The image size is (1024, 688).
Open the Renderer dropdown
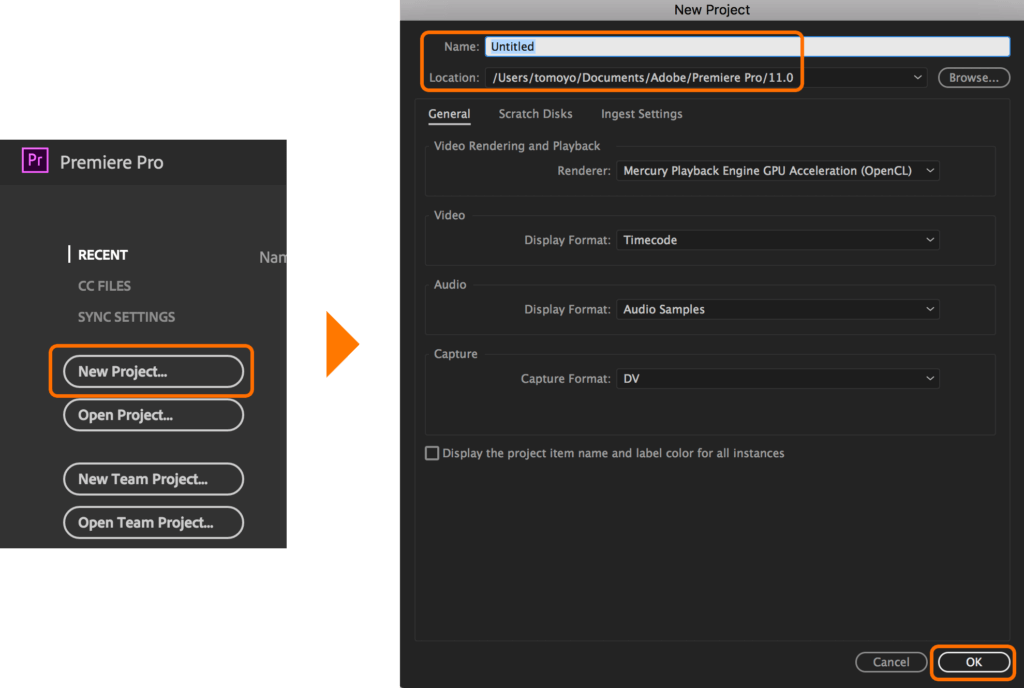778,171
